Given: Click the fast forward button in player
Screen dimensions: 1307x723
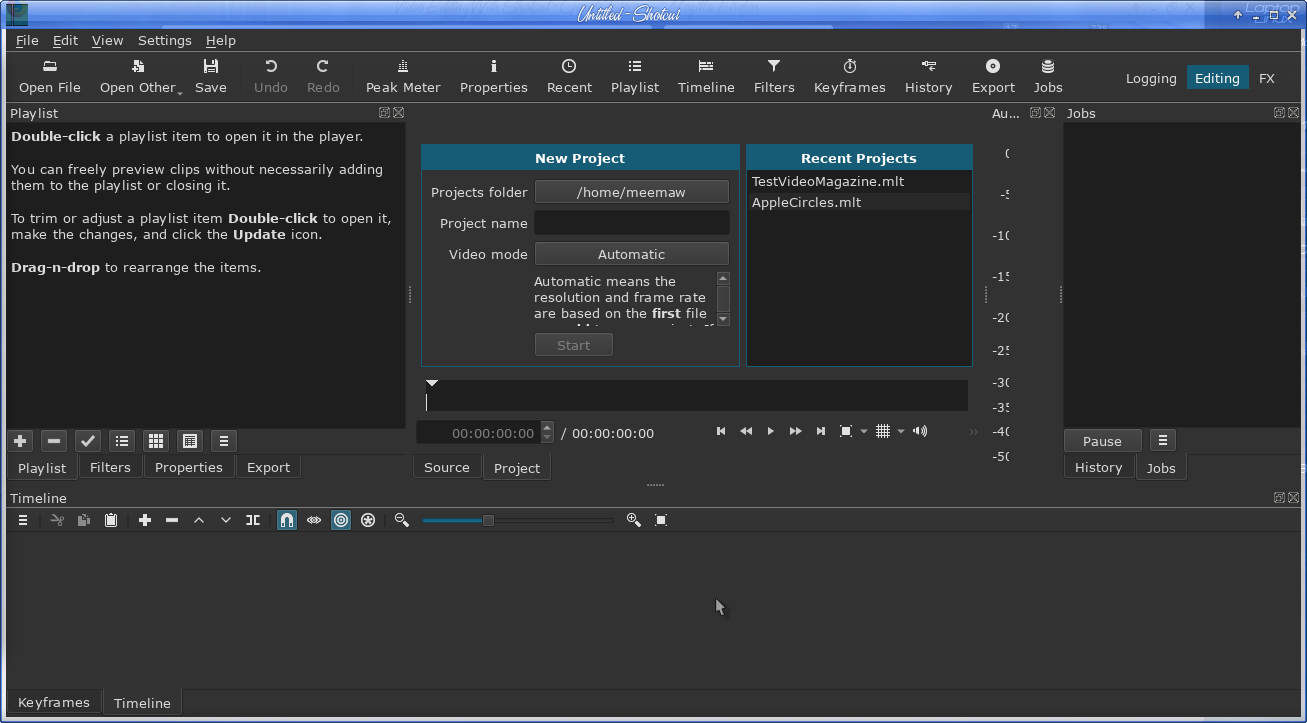Looking at the screenshot, I should coord(796,431).
